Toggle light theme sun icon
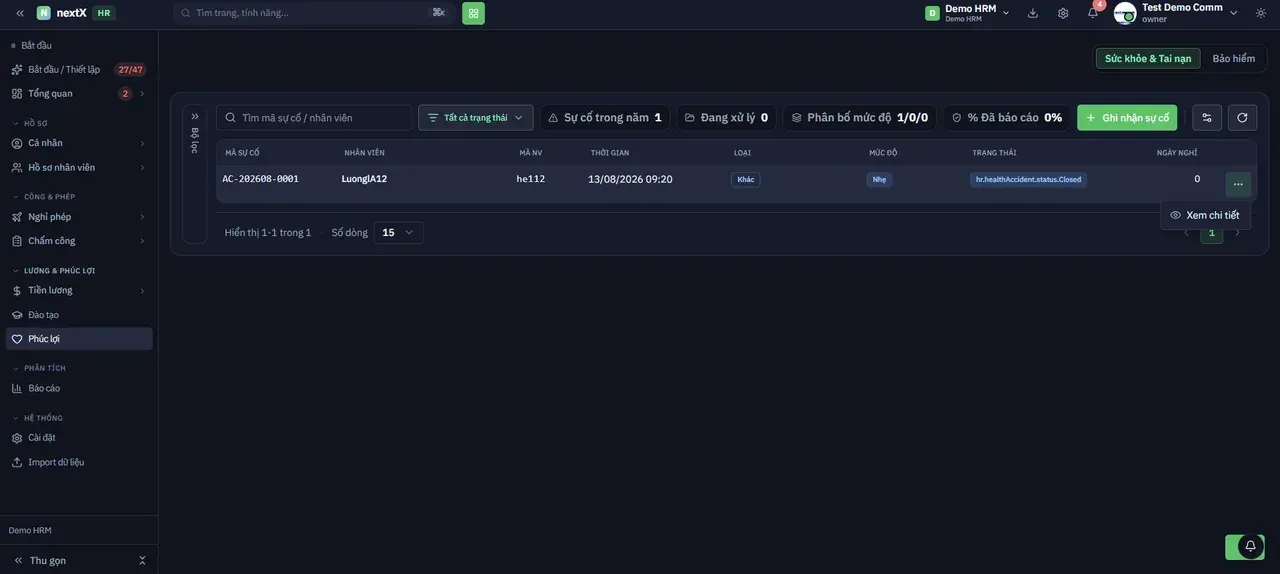This screenshot has height=574, width=1280. click(x=1261, y=13)
